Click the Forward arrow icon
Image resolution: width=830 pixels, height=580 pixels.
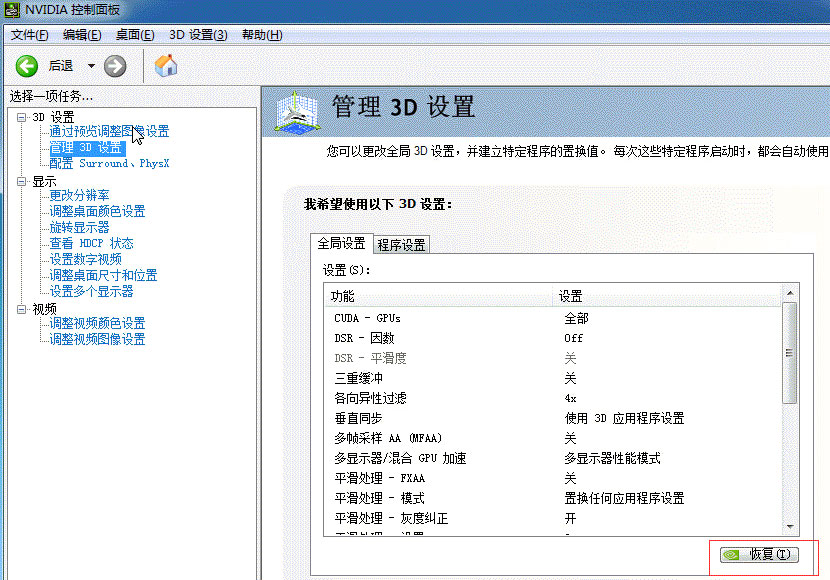point(115,66)
